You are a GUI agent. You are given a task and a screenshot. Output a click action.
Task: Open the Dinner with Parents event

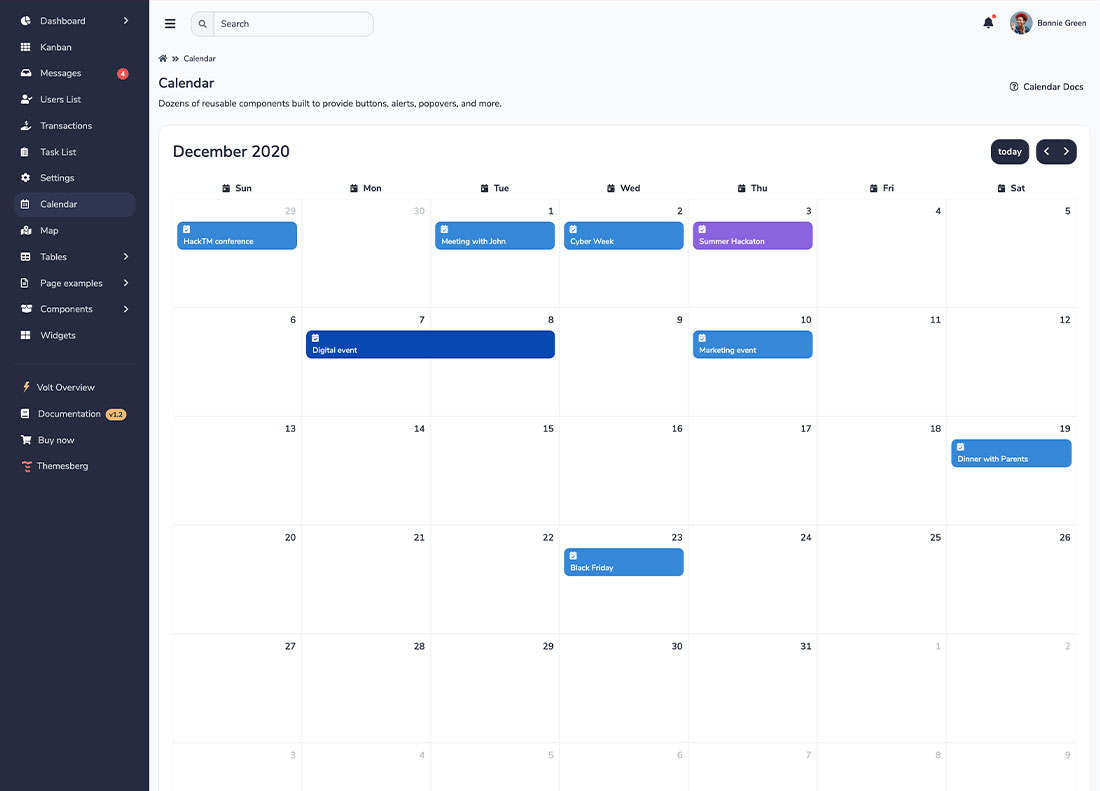(1011, 453)
